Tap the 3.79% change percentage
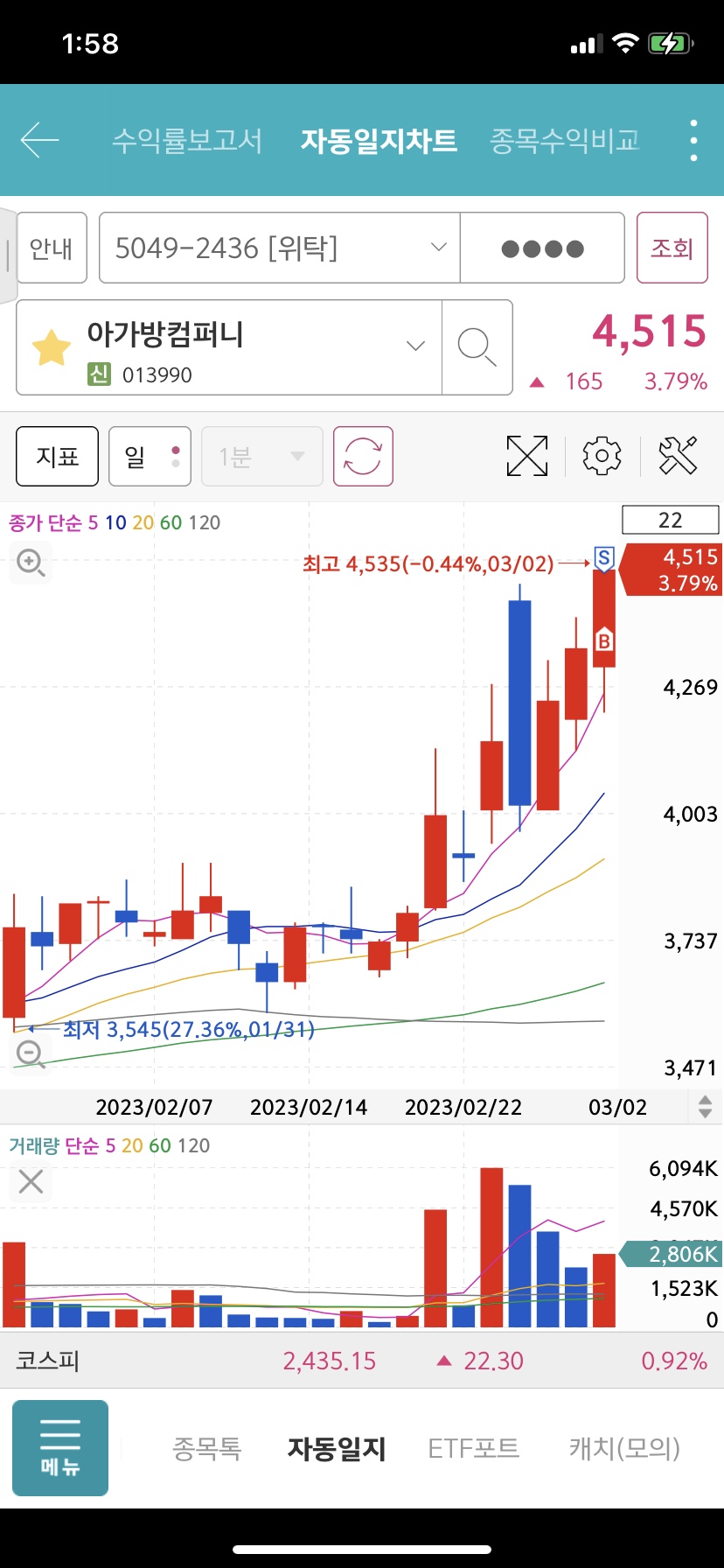The image size is (724, 1568). (x=676, y=381)
